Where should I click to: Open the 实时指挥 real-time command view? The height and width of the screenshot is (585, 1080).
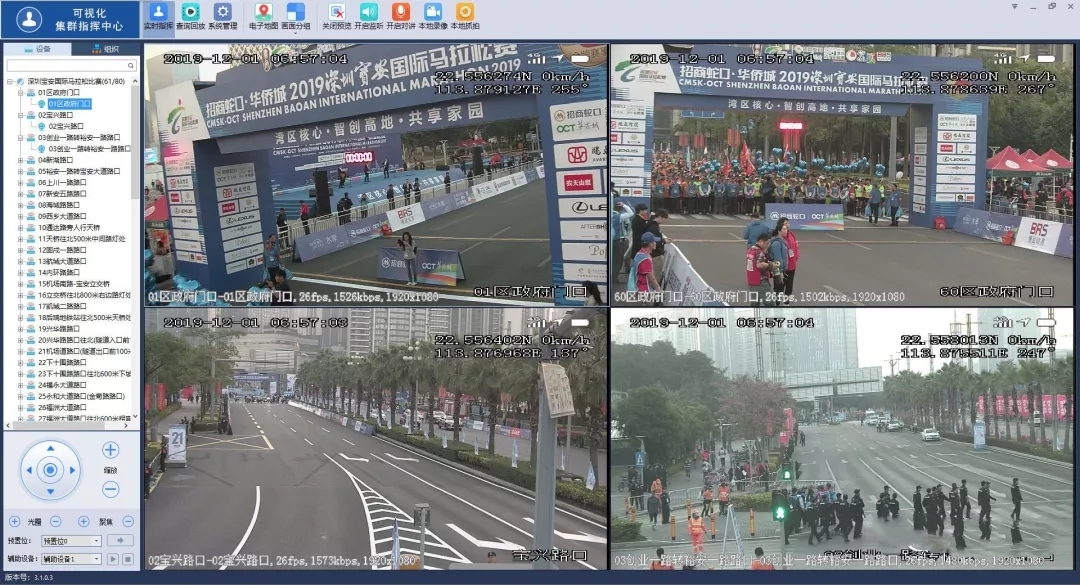point(158,17)
